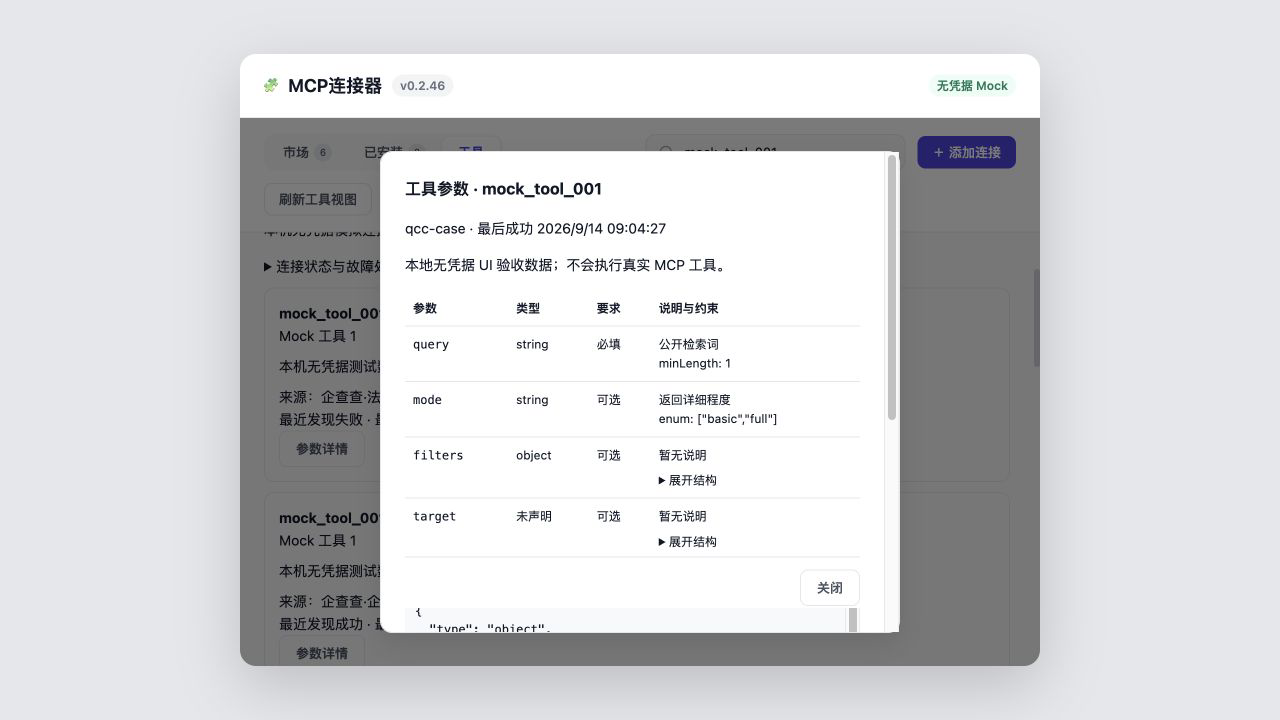Click the target parameter name
This screenshot has height=720, width=1280.
click(x=434, y=516)
